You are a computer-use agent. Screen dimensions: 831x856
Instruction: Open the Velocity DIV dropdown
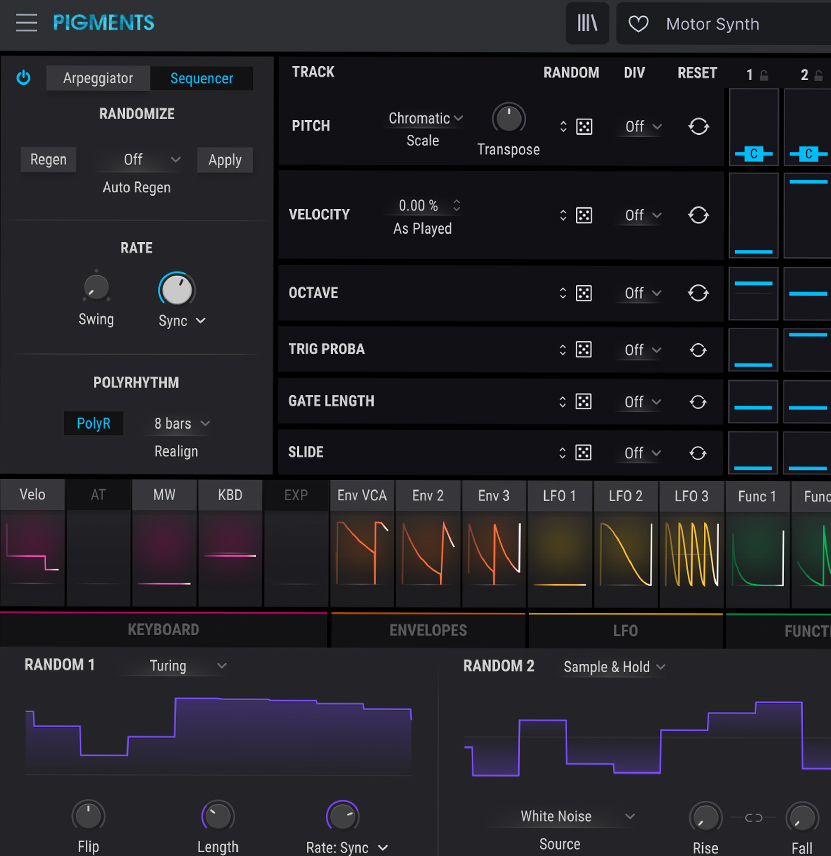click(643, 215)
